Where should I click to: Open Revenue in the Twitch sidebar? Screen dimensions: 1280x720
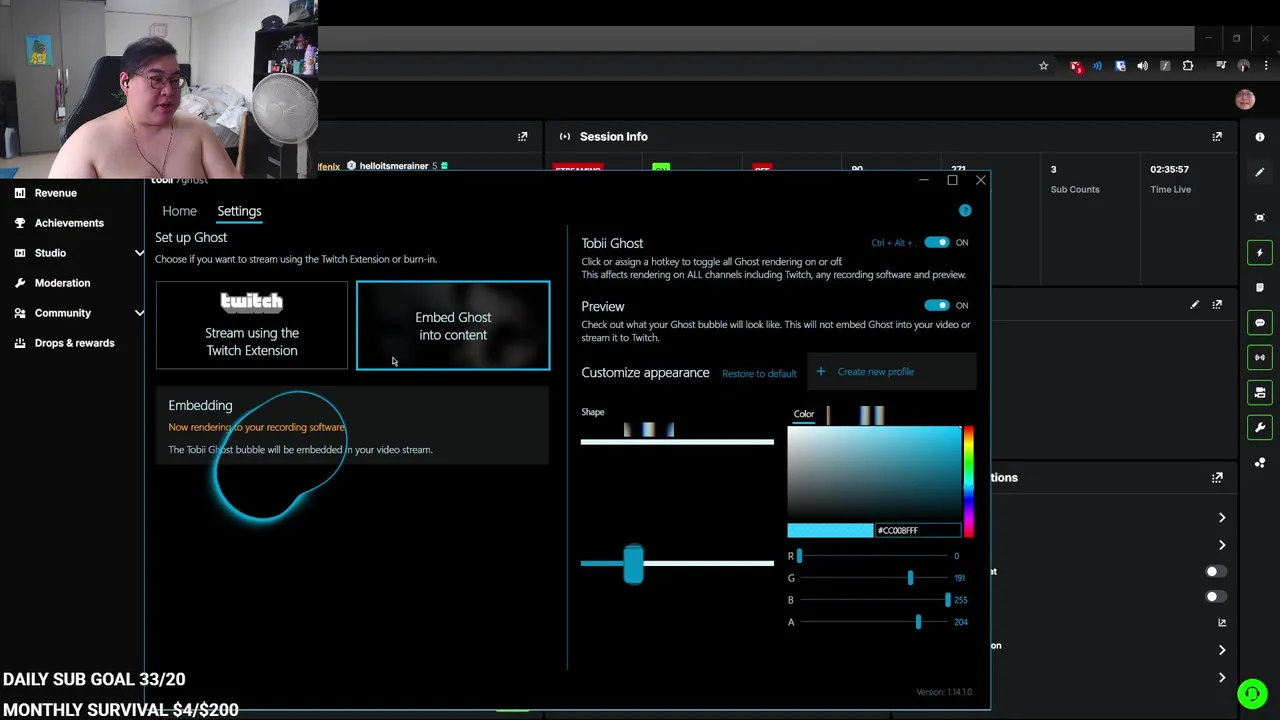coord(55,193)
